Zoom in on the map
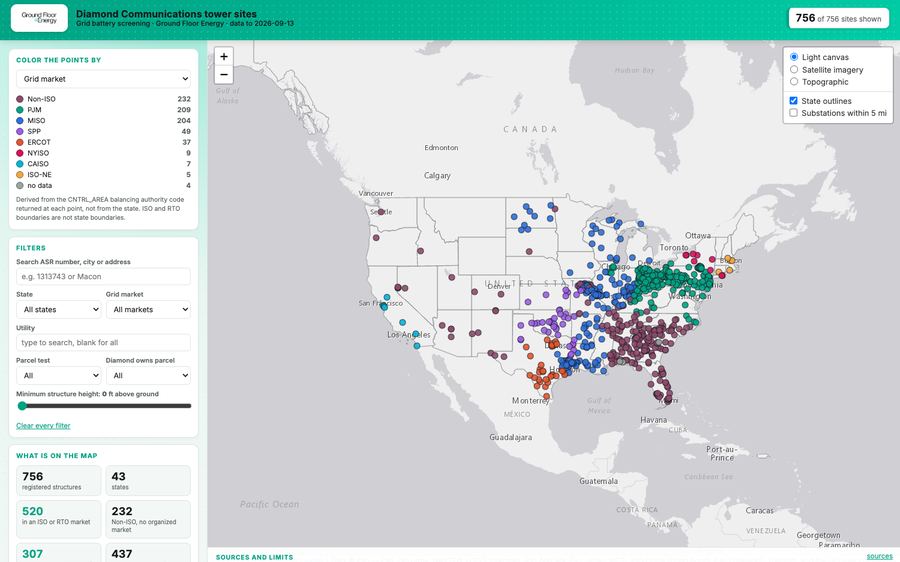This screenshot has width=900, height=562. 224,56
